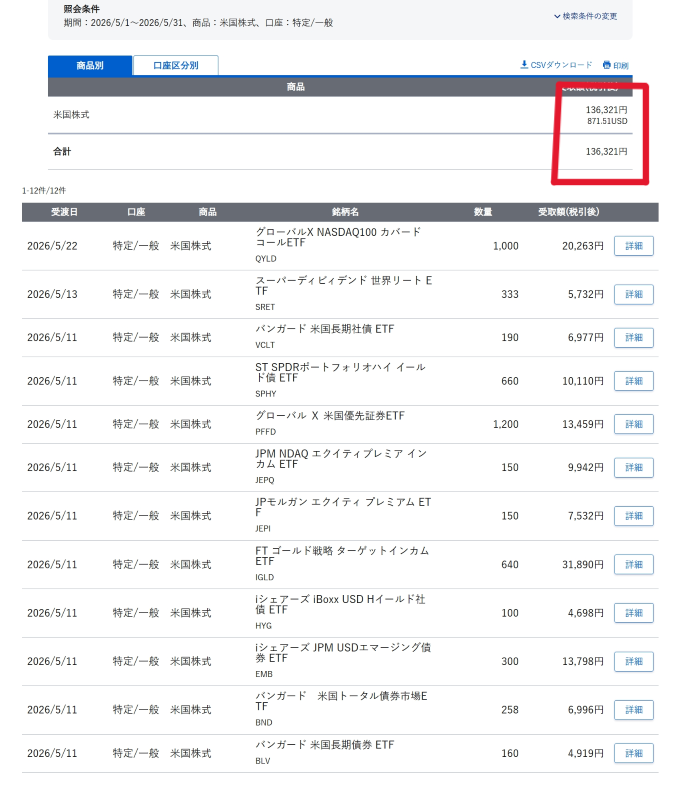
Task: Open 詳細 for SPHY row
Action: [633, 381]
